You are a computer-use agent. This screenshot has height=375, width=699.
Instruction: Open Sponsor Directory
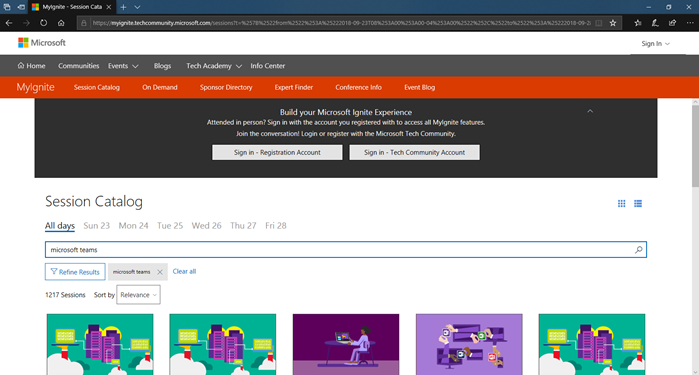point(226,87)
